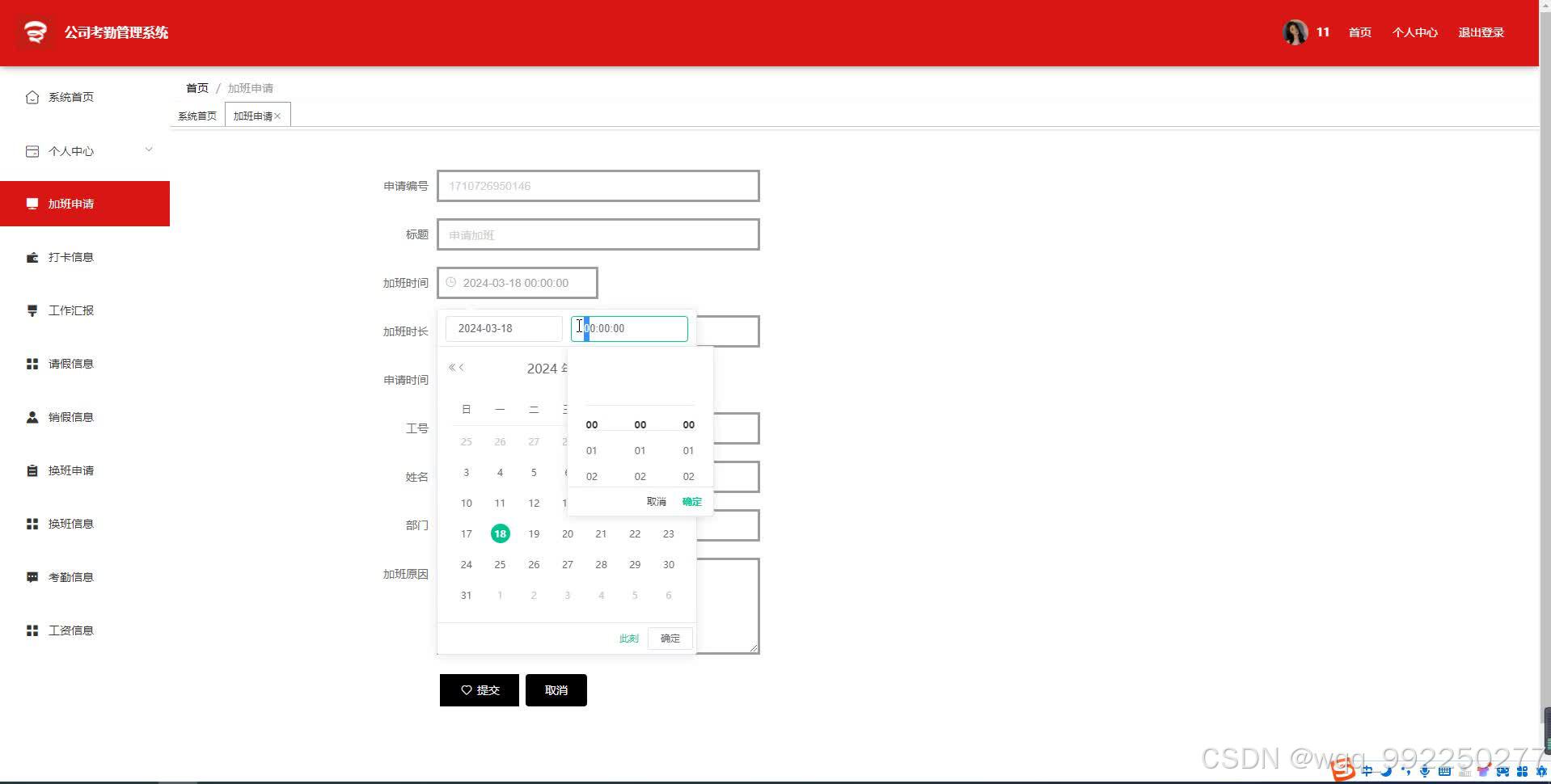Click the clock icon in 加班时间 field
This screenshot has height=784, width=1551.
[451, 282]
